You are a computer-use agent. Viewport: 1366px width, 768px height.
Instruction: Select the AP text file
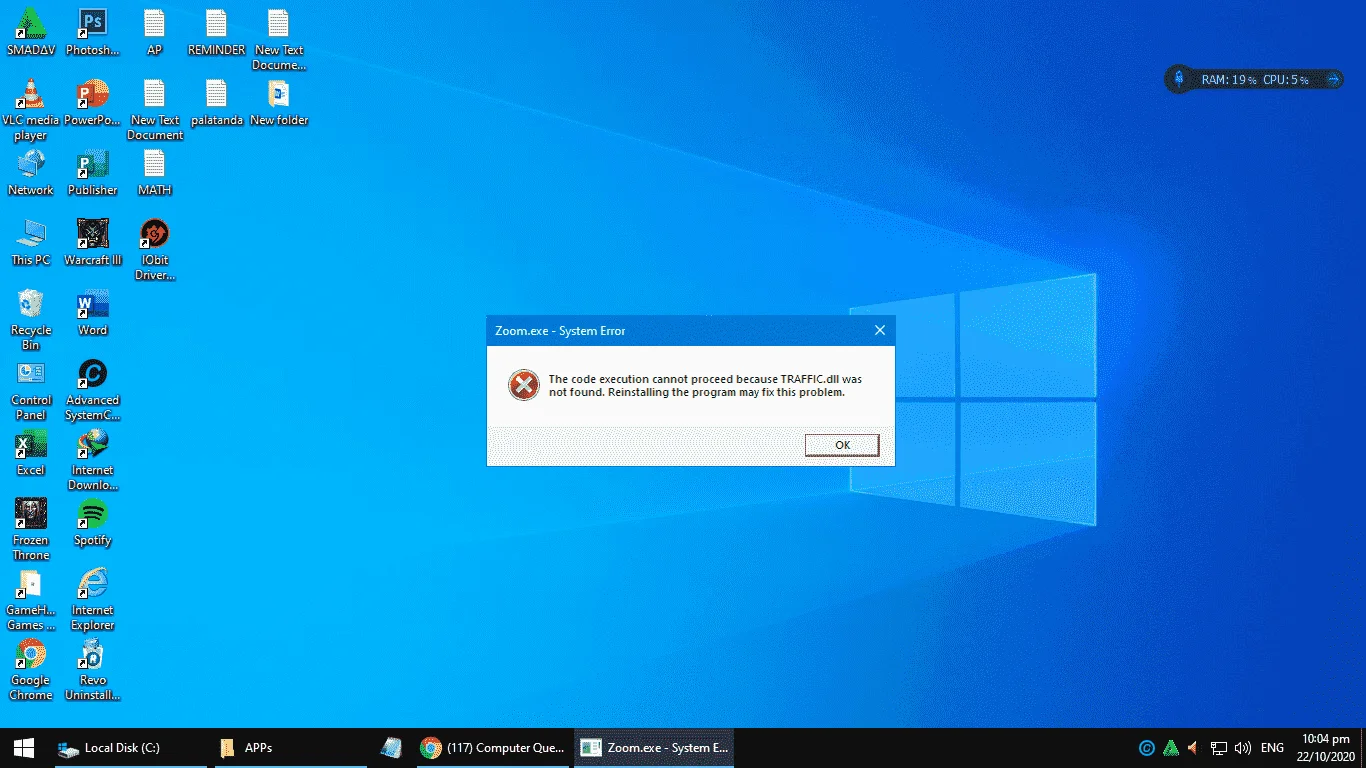[x=154, y=31]
